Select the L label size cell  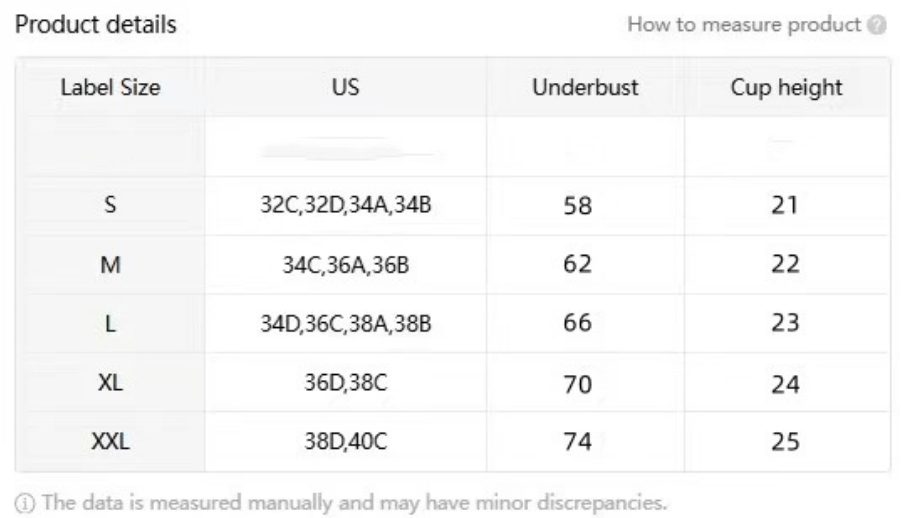tap(110, 323)
